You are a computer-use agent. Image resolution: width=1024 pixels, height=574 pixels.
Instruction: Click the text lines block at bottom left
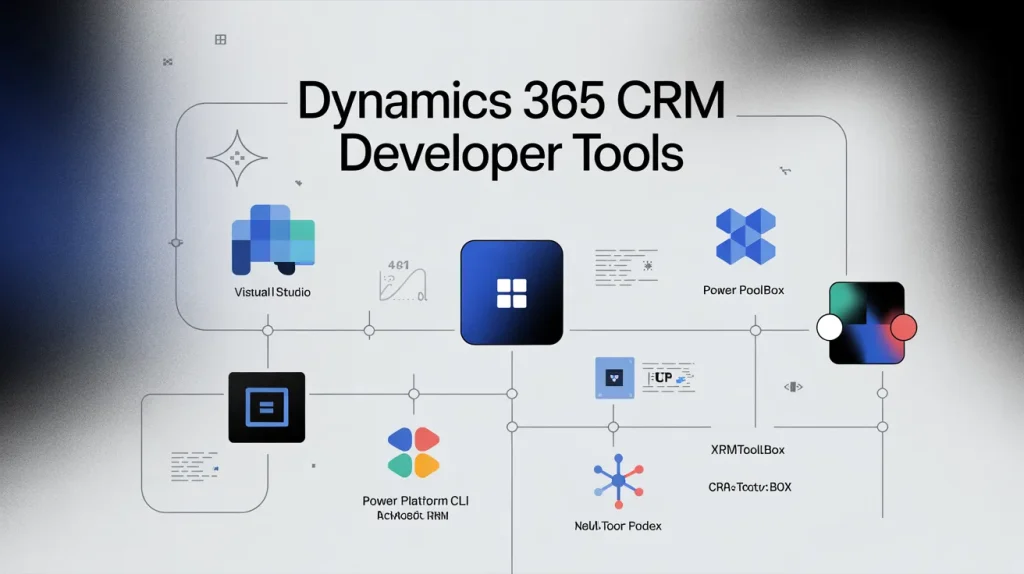pos(195,466)
